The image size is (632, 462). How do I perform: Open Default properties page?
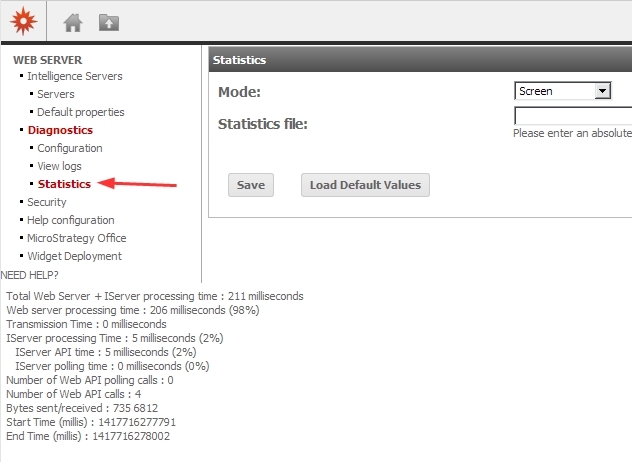80,112
